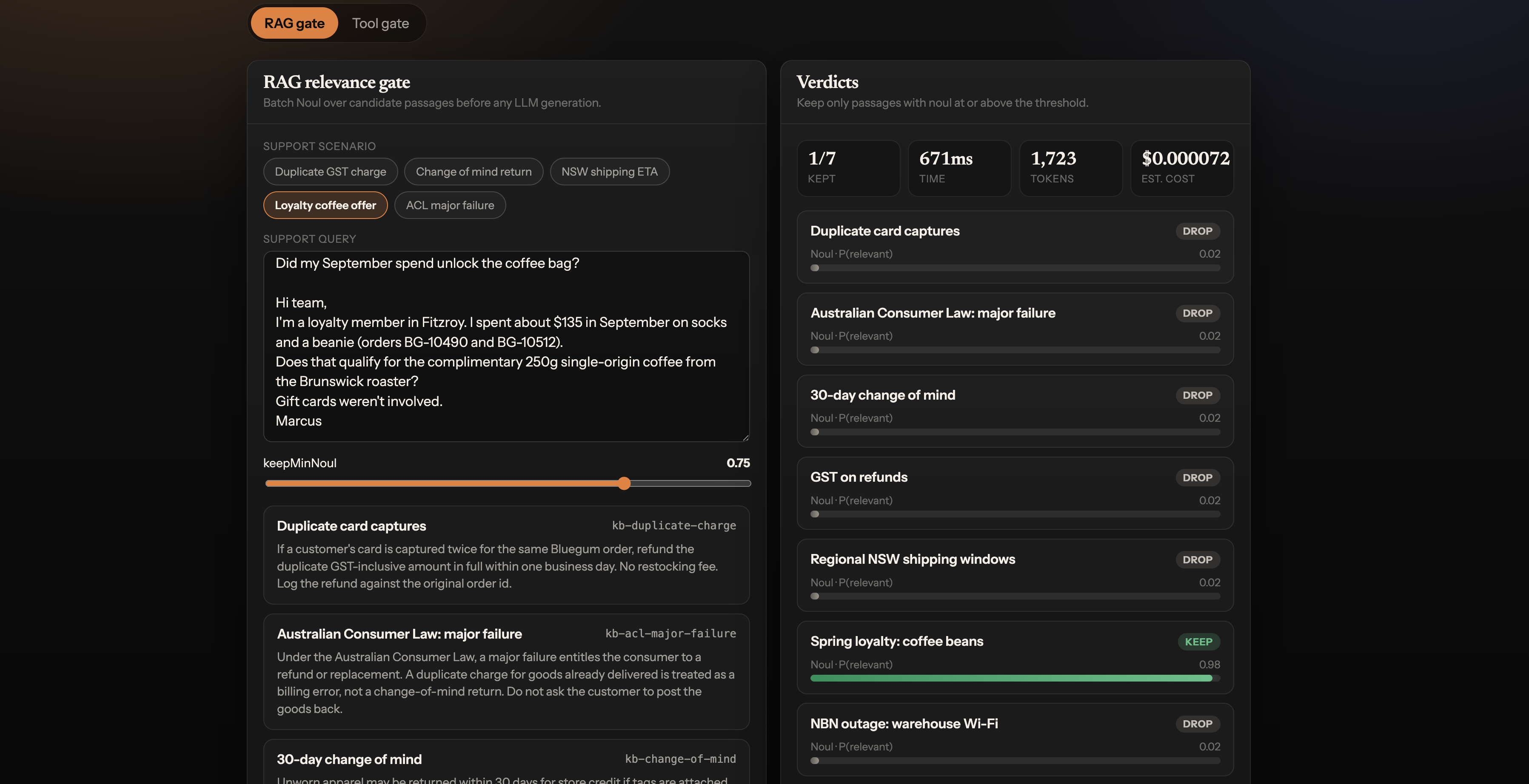1529x784 pixels.
Task: Grab the keepMinNoul slider handle
Action: point(624,483)
